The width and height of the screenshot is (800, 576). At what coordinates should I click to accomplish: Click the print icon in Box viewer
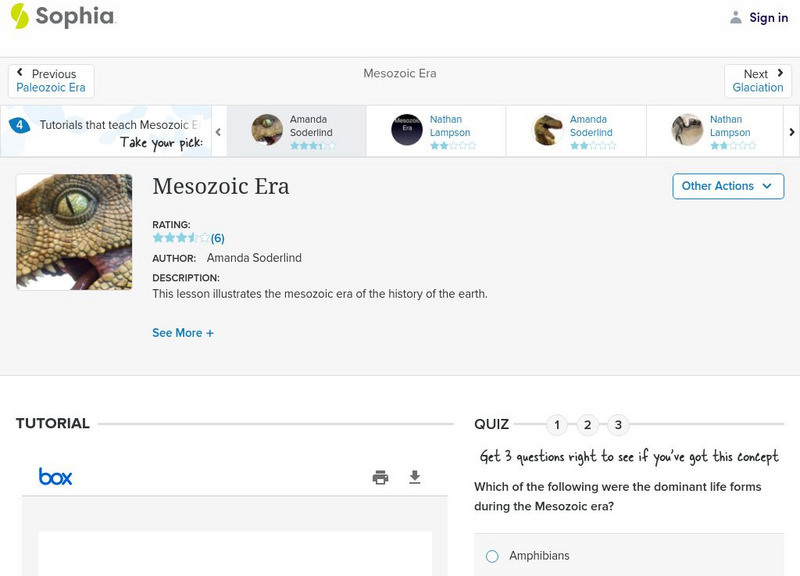(x=380, y=477)
